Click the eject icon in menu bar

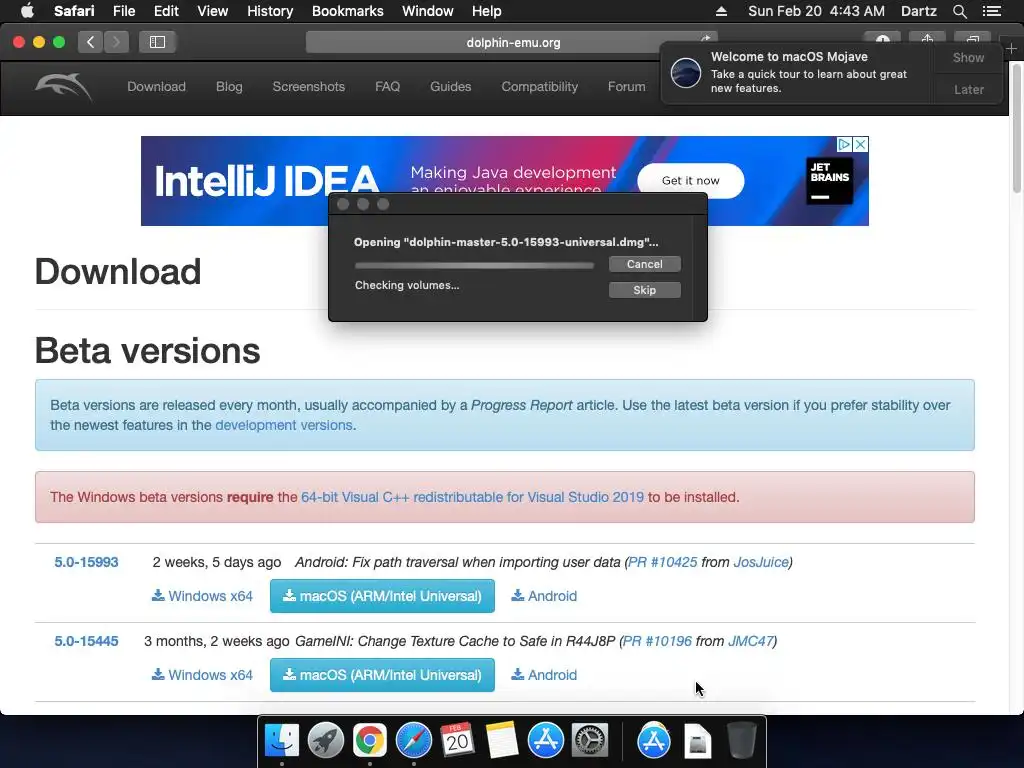point(721,11)
